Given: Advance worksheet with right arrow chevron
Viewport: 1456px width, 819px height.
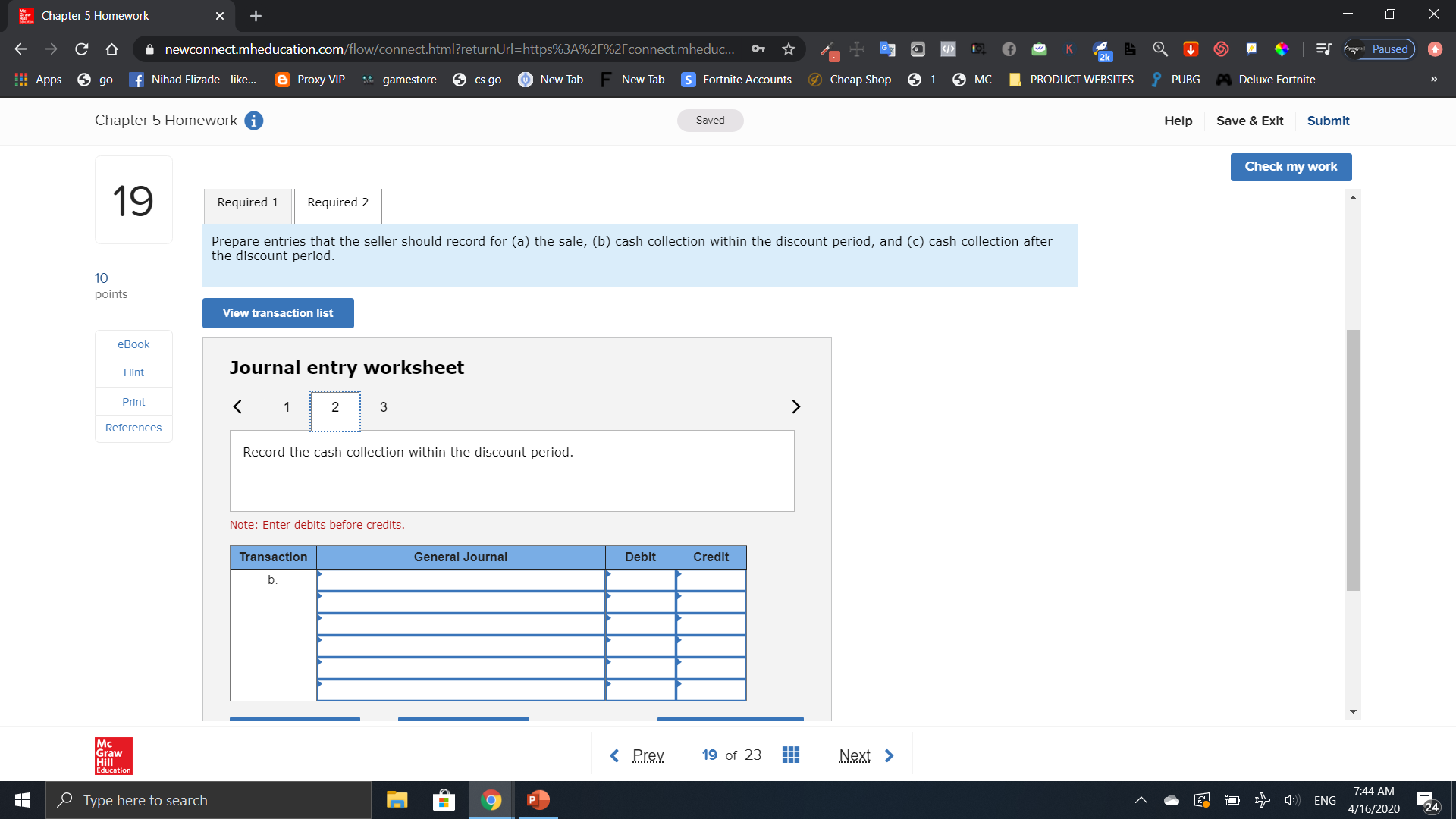Looking at the screenshot, I should tap(796, 406).
